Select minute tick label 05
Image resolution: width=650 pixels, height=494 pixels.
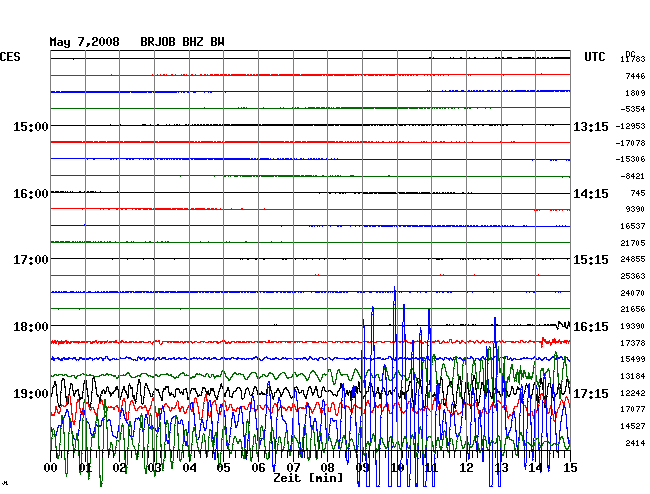pyautogui.click(x=223, y=468)
